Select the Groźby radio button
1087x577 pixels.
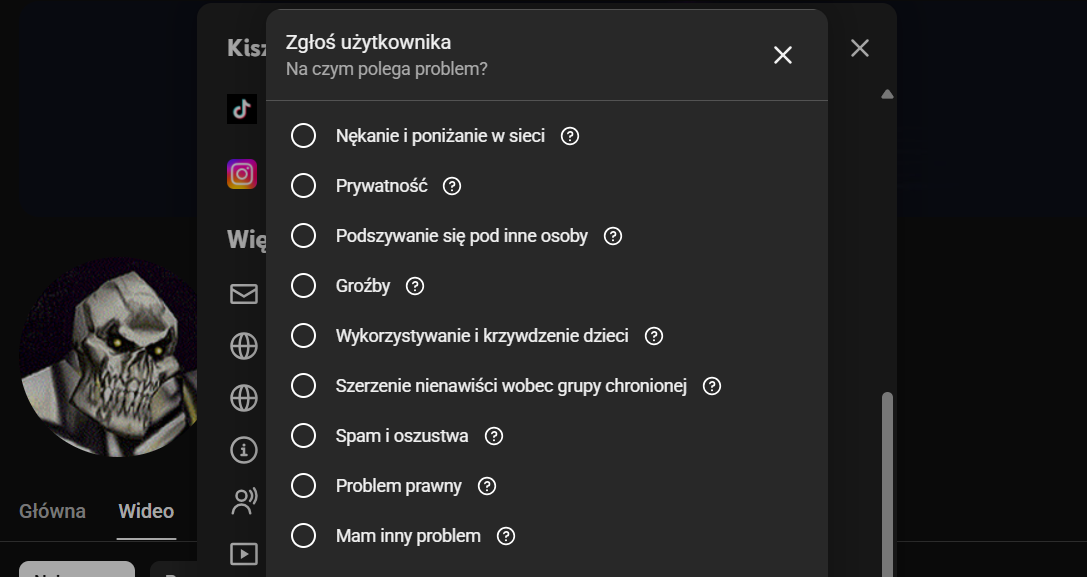coord(303,286)
